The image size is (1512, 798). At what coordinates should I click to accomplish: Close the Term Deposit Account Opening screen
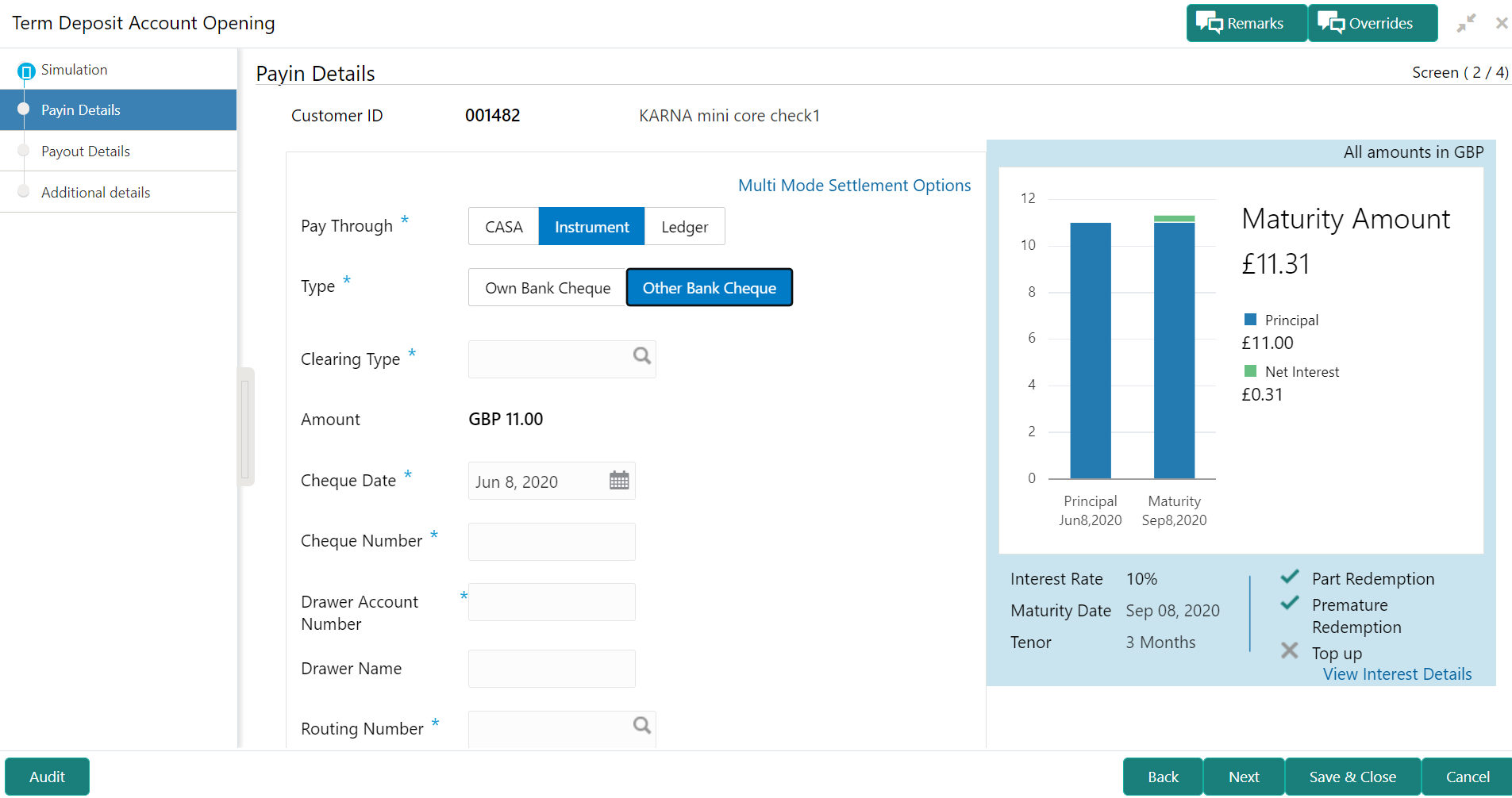(x=1502, y=23)
